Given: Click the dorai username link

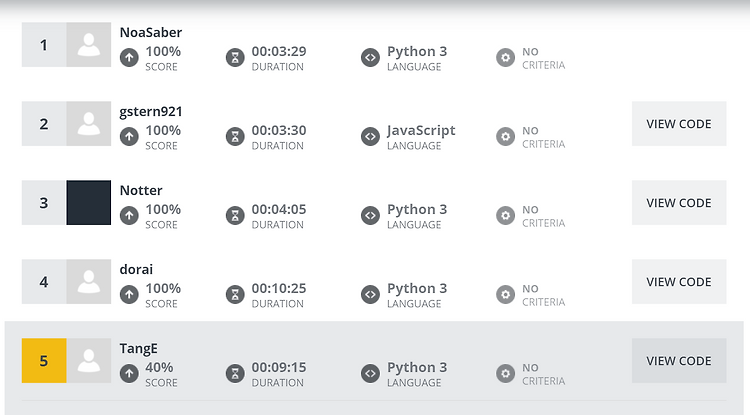Looking at the screenshot, I should coord(136,270).
